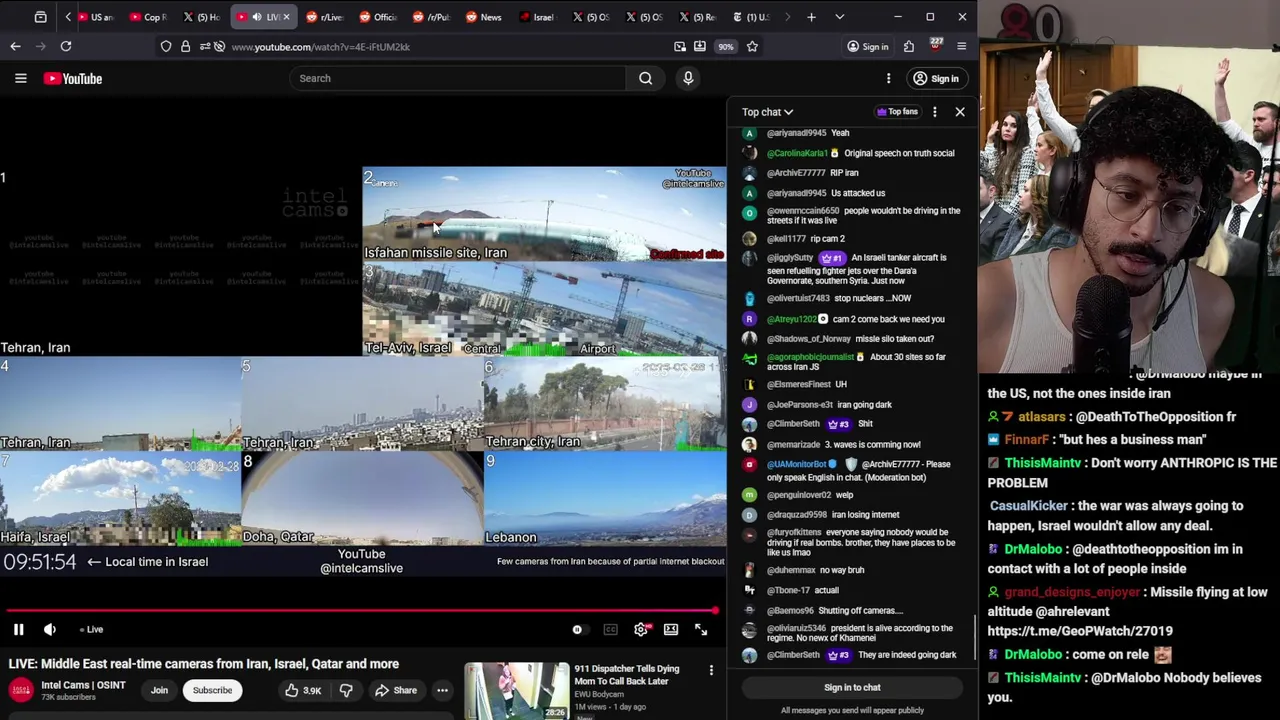1280x720 pixels.
Task: Open the 911 Dispatcher video thumbnail
Action: click(517, 690)
